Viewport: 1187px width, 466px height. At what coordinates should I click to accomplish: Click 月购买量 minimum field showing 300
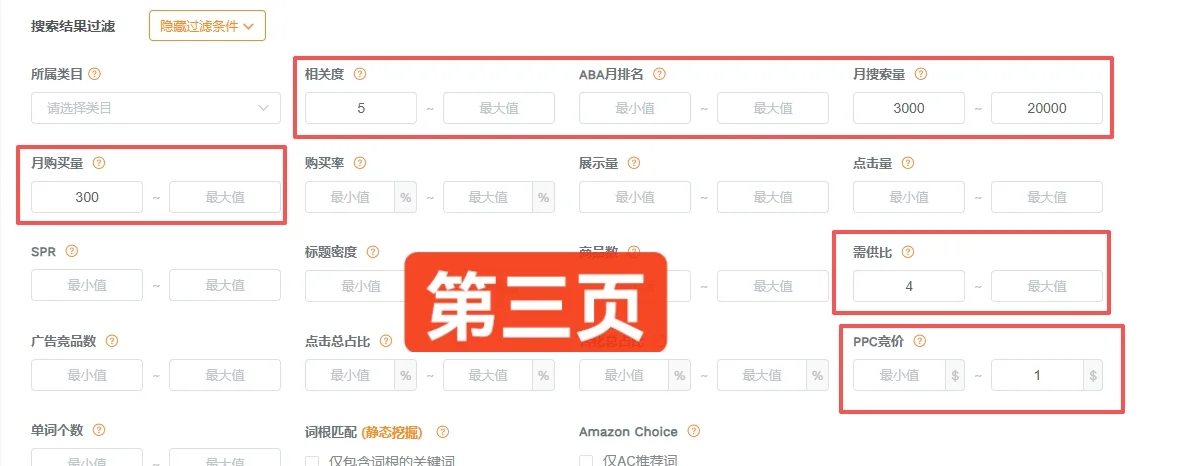87,197
